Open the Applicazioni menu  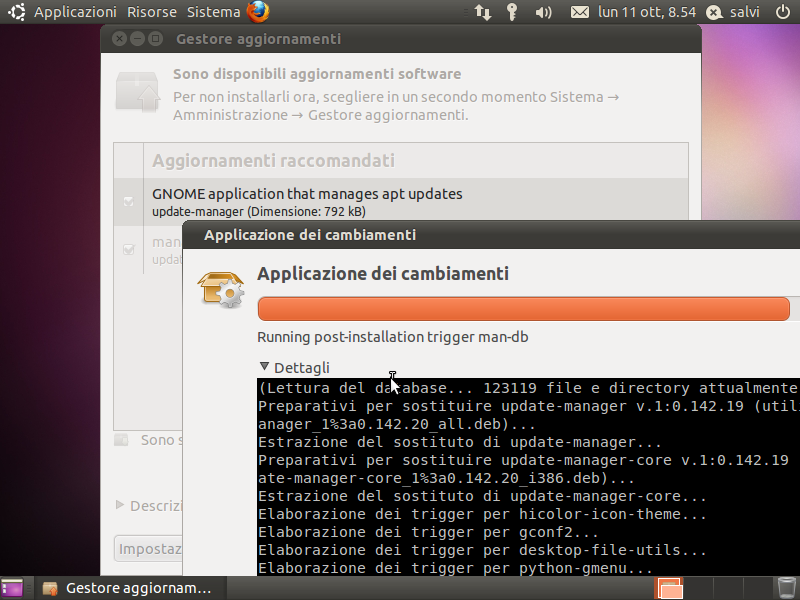point(75,12)
